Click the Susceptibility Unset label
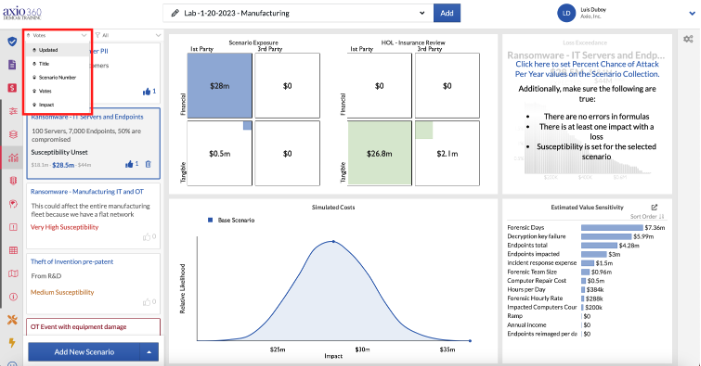The image size is (701, 366). [x=59, y=152]
